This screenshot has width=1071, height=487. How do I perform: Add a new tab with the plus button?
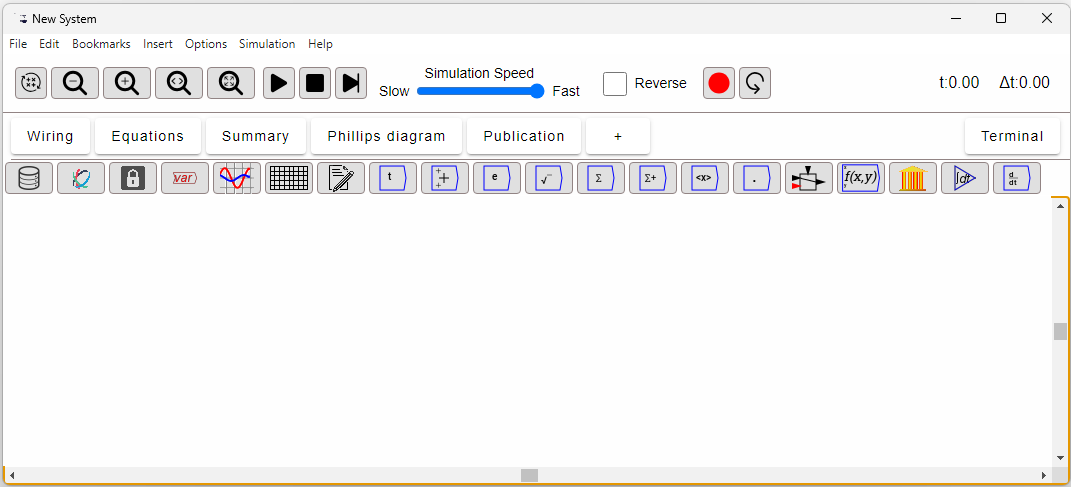[x=617, y=136]
